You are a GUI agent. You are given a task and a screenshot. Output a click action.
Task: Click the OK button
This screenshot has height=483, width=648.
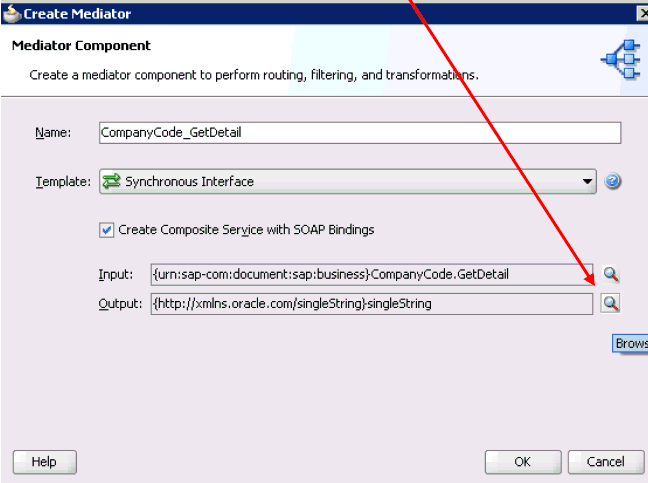(x=522, y=462)
